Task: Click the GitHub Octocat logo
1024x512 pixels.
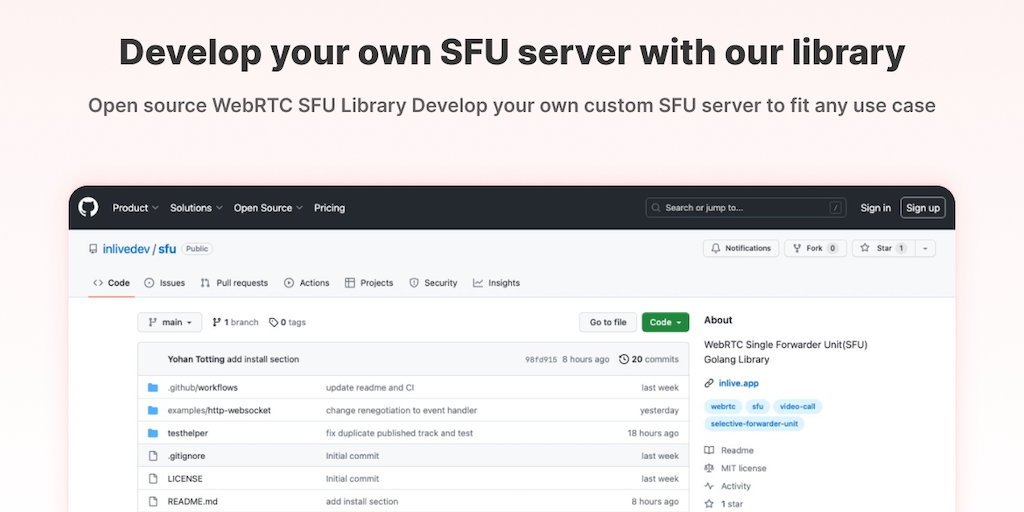Action: tap(88, 208)
